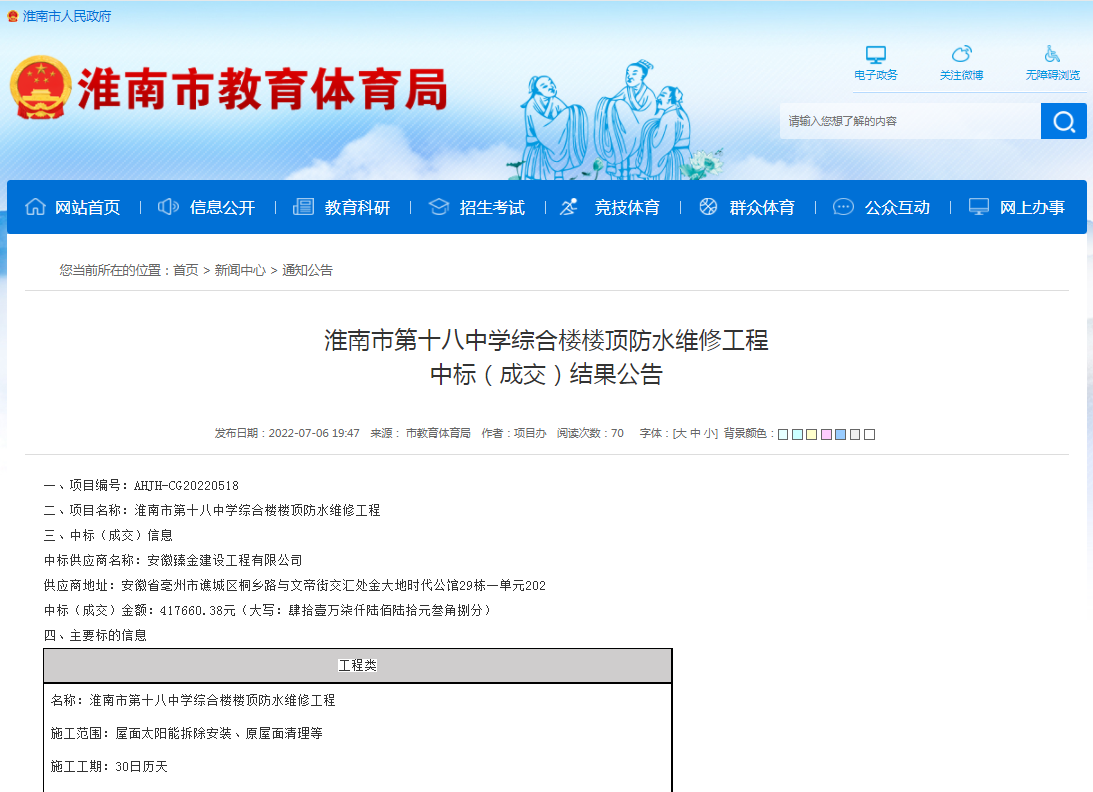Pick the blue background color swatch
Screen dimensions: 1093x792
pos(841,434)
